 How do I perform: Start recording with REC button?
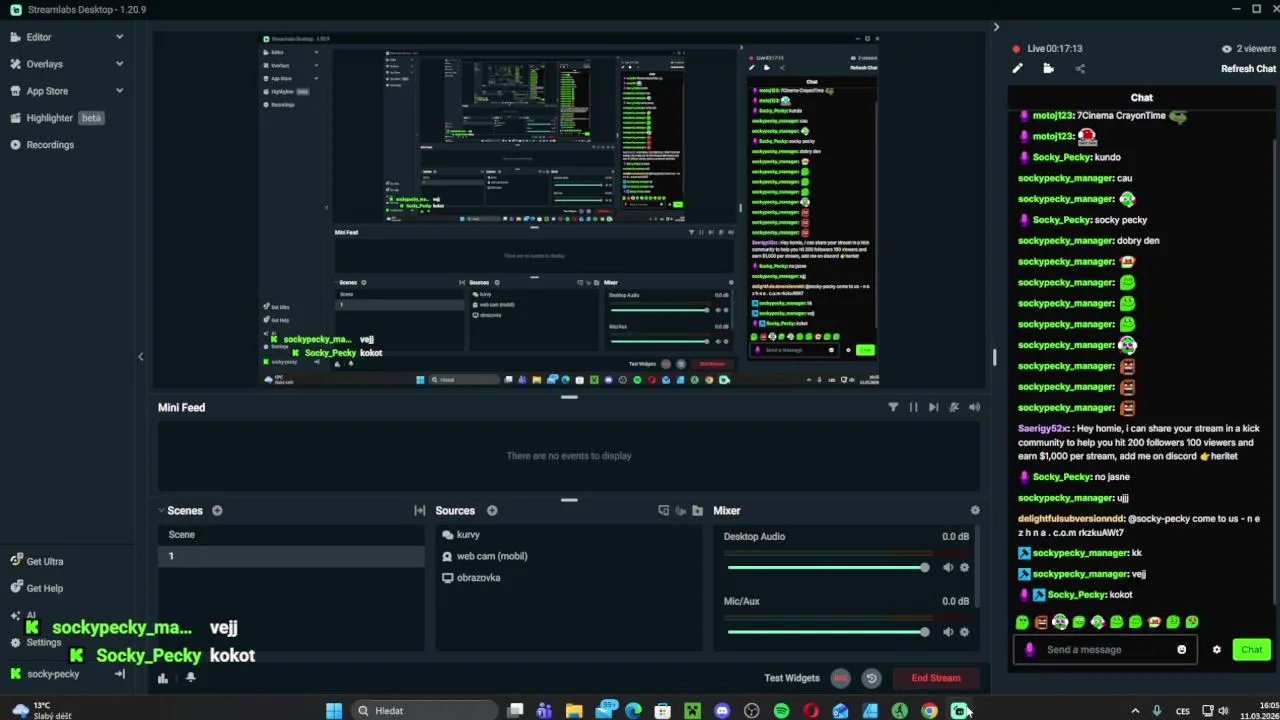(841, 678)
